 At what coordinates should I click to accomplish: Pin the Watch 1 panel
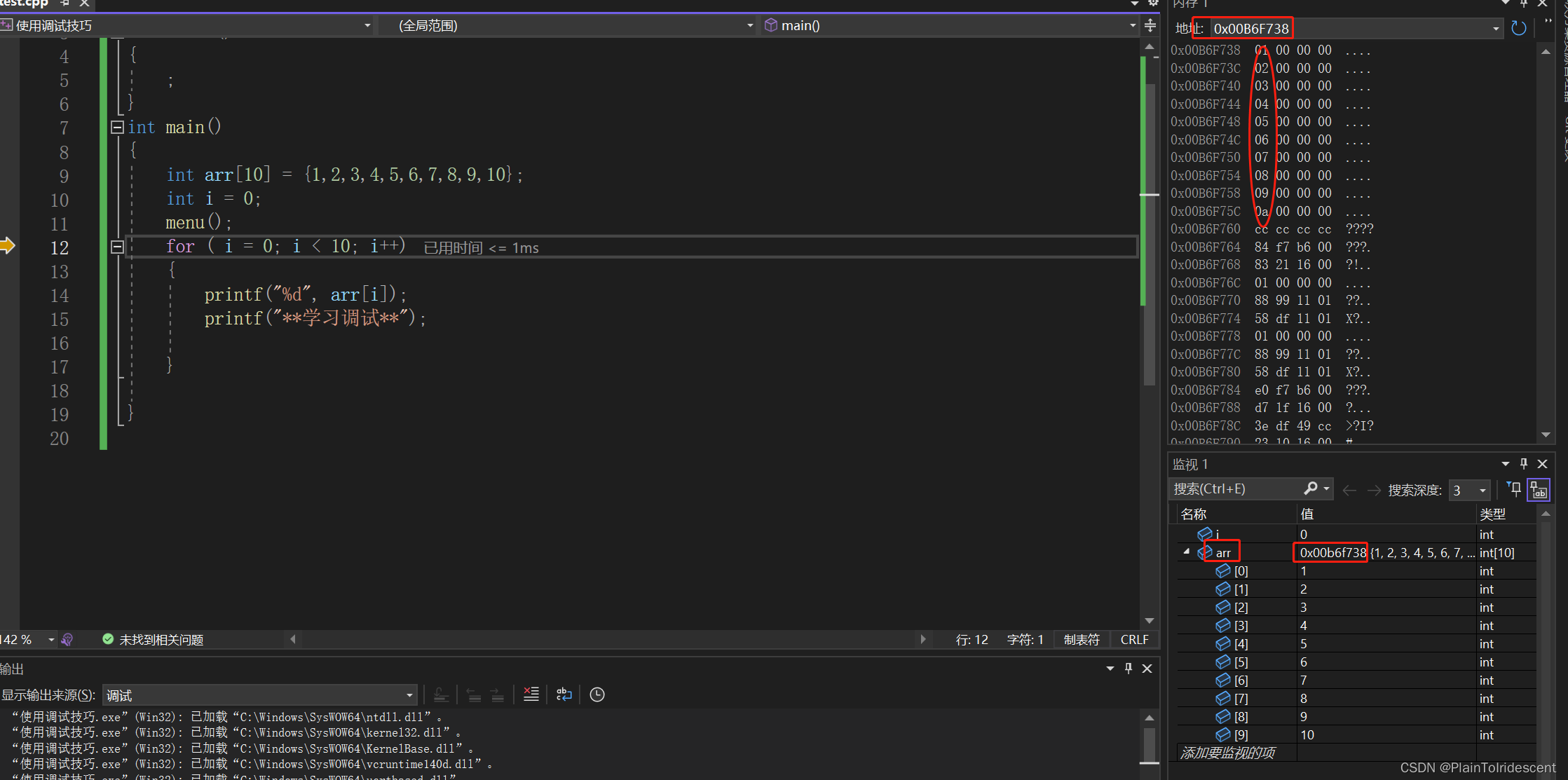[x=1523, y=464]
